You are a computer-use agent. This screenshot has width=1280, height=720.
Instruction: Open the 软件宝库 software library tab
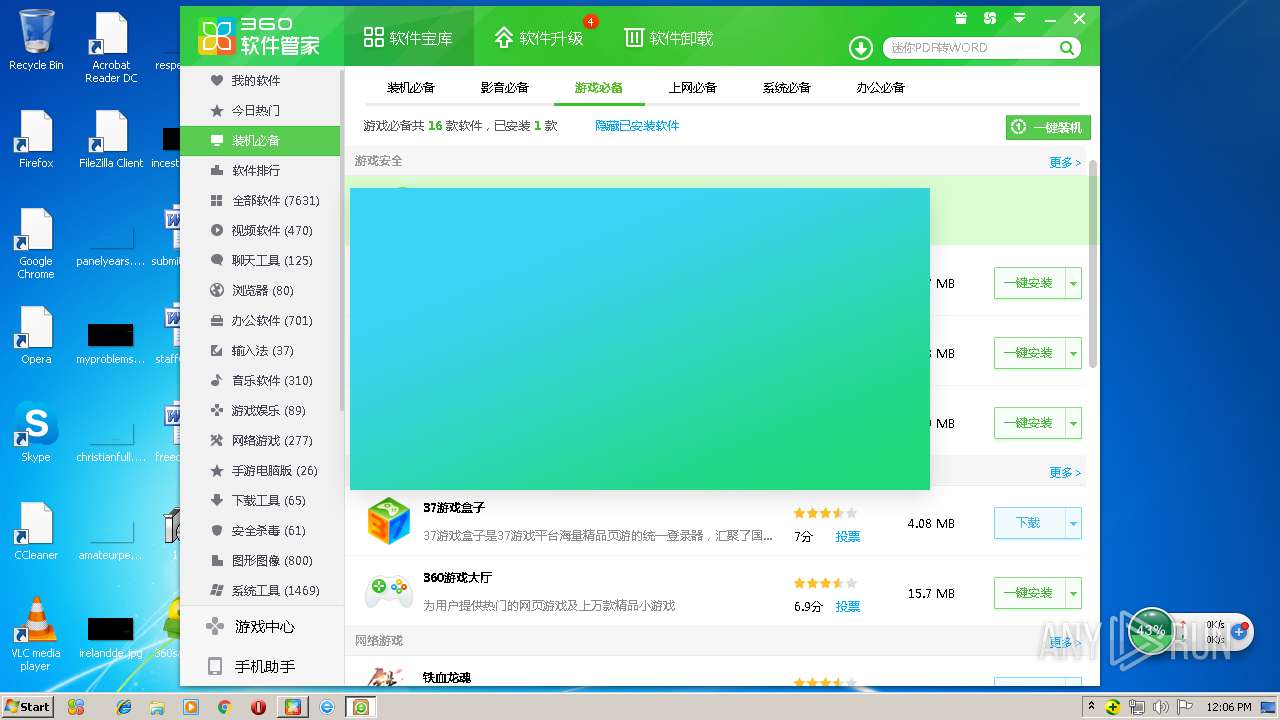click(x=408, y=38)
